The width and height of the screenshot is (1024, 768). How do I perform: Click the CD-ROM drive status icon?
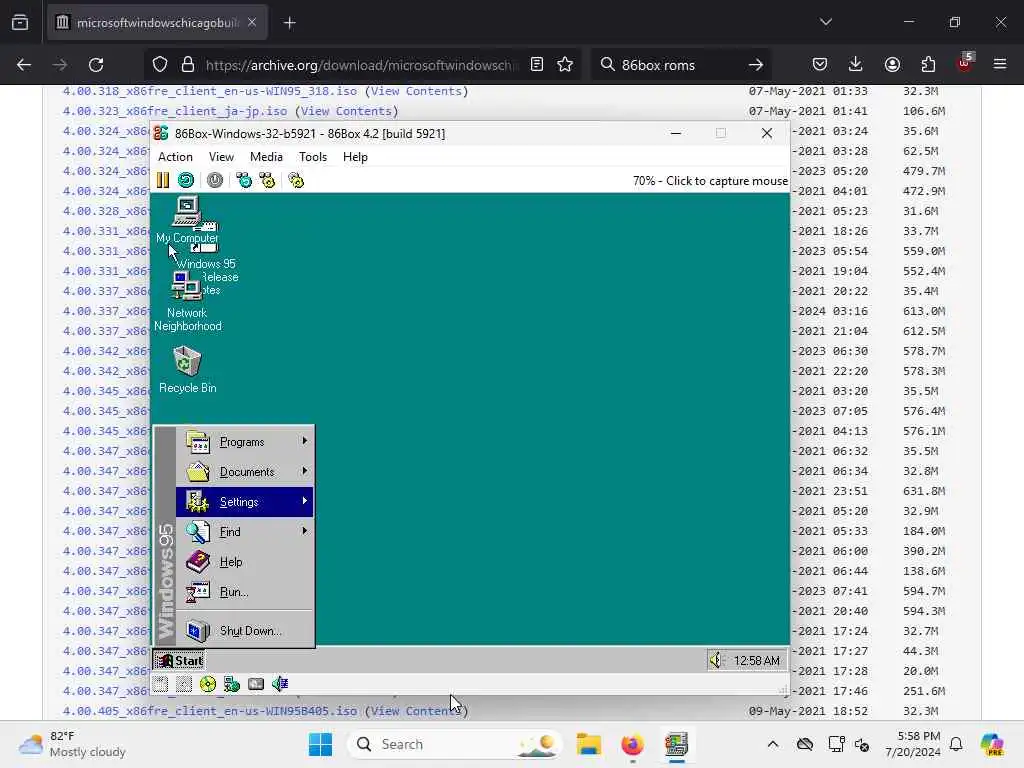208,684
